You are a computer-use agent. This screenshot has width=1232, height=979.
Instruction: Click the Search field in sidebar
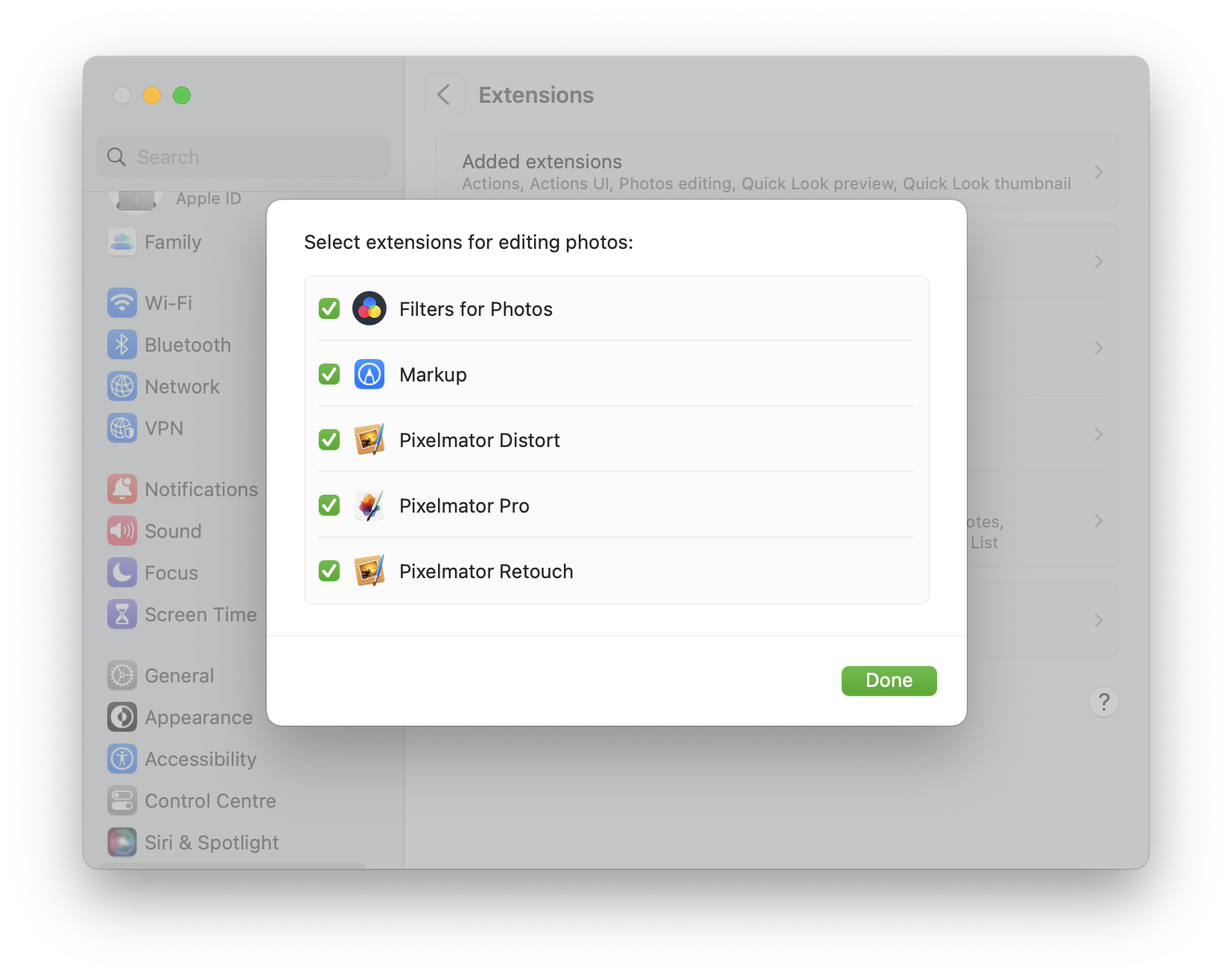tap(244, 156)
